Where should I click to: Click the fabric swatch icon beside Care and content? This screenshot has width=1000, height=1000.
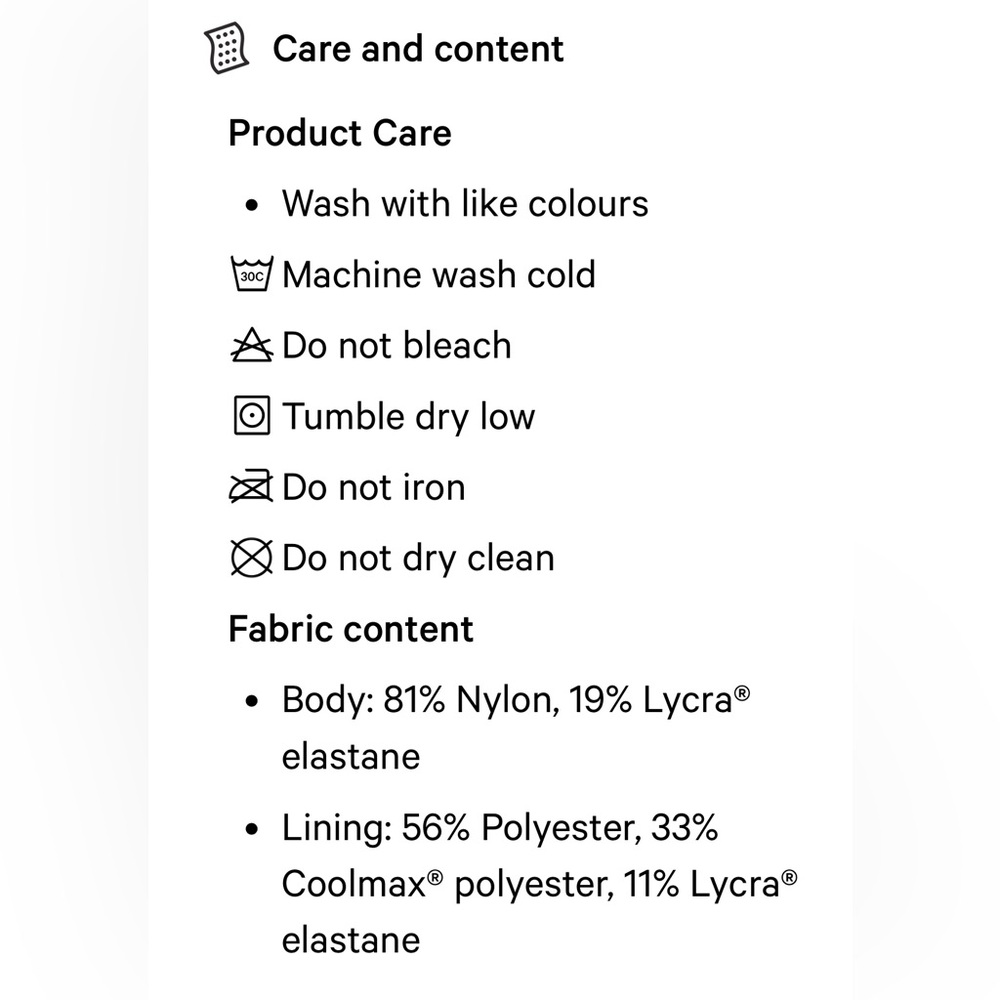click(x=226, y=48)
